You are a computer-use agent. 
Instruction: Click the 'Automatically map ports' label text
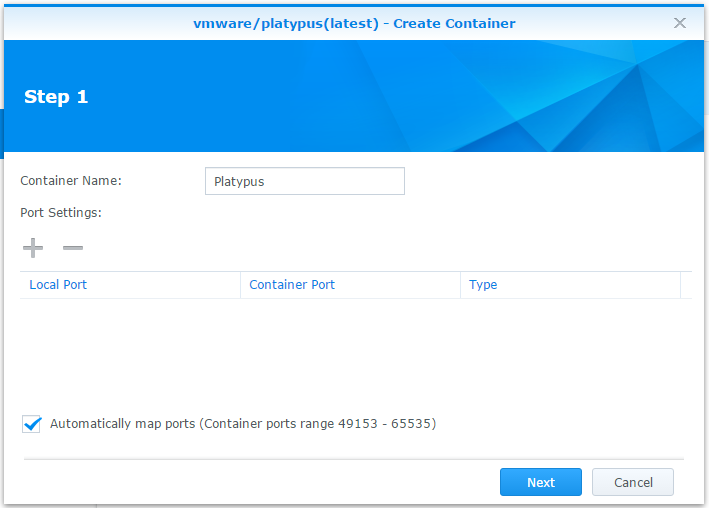[x=122, y=424]
